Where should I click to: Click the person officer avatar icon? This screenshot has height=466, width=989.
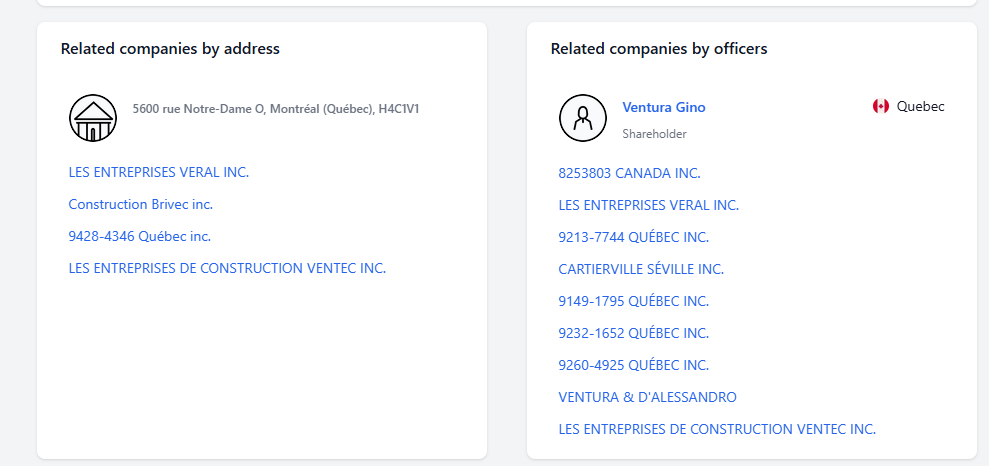pyautogui.click(x=583, y=118)
